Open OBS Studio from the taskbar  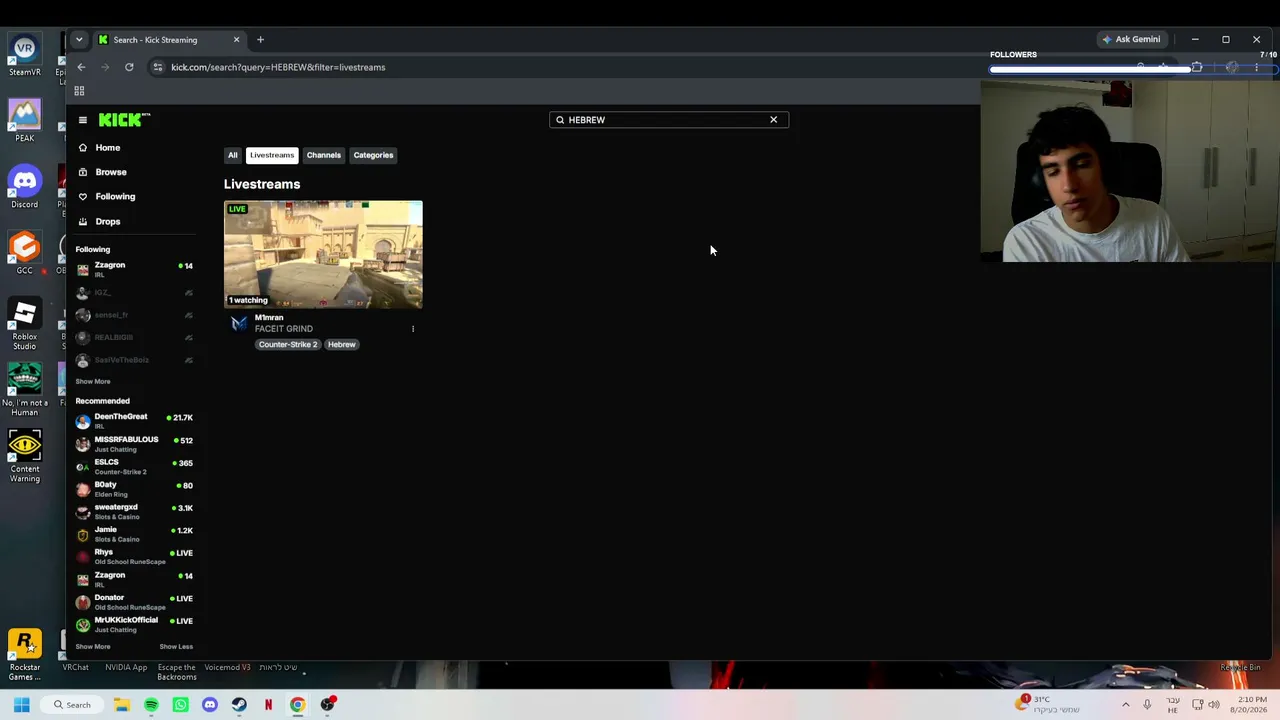(327, 705)
